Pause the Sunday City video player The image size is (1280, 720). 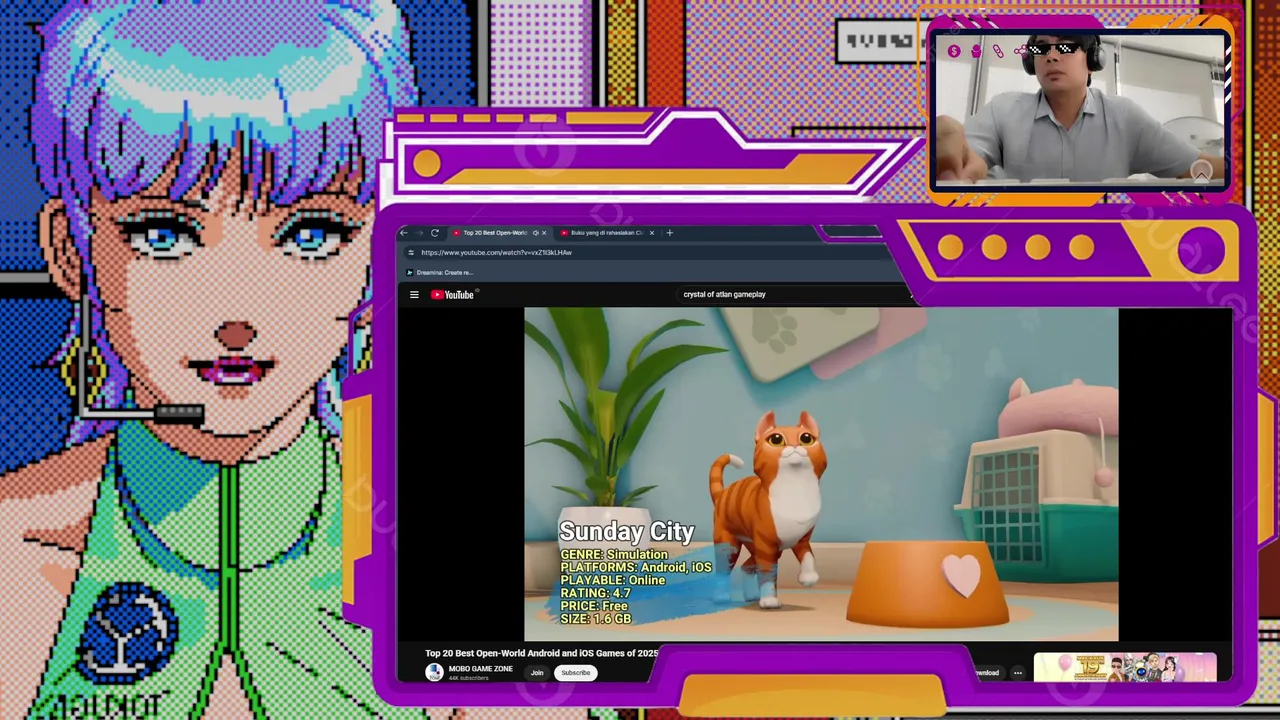pyautogui.click(x=821, y=474)
